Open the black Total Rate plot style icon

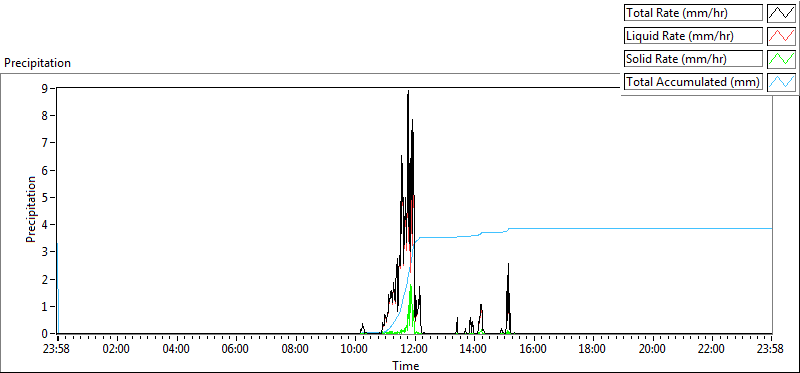click(781, 13)
